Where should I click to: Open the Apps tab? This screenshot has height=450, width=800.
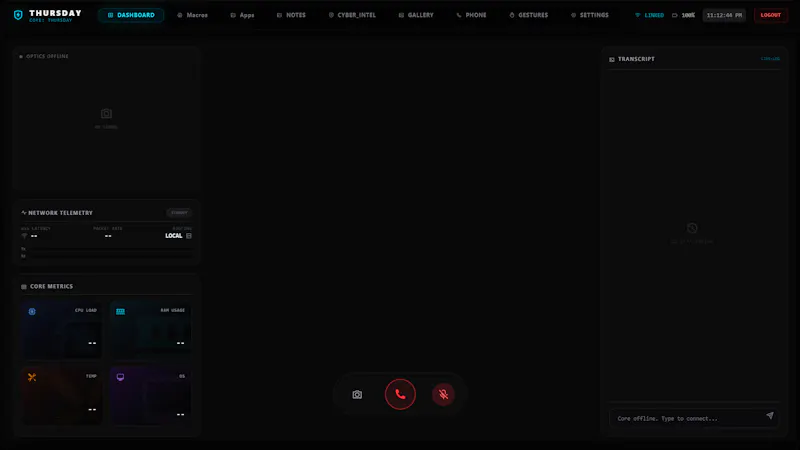(242, 15)
